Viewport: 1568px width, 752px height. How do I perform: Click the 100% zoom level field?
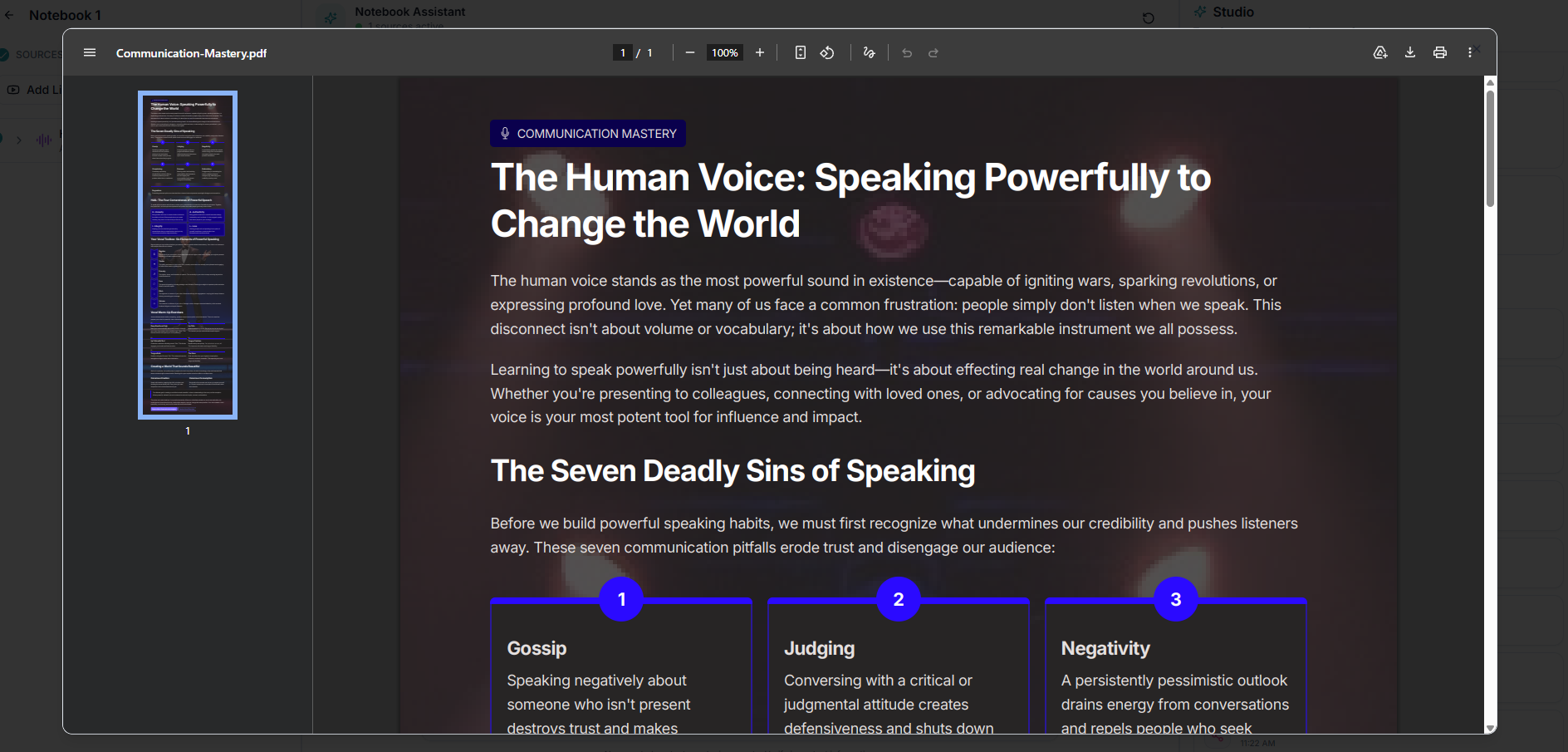coord(724,52)
